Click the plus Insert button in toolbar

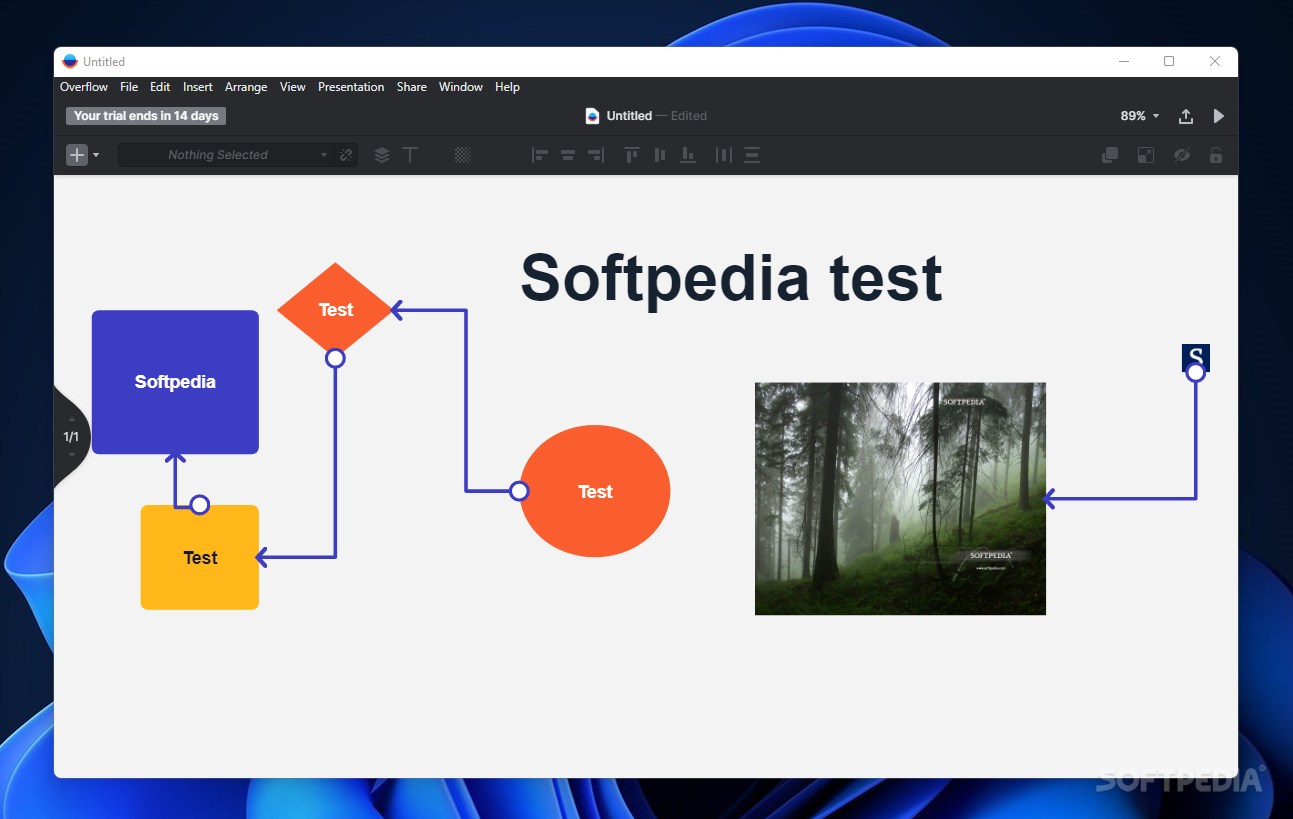77,155
